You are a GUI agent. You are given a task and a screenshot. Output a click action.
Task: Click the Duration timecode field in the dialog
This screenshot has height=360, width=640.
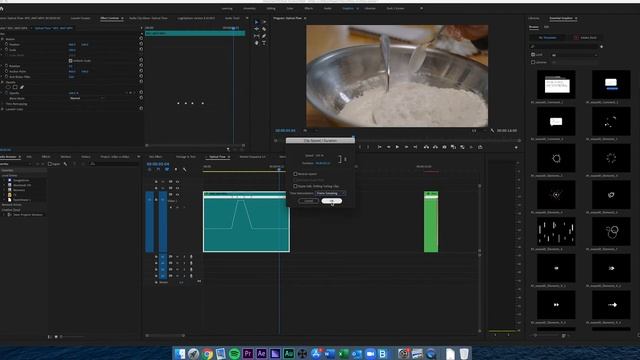tap(323, 163)
